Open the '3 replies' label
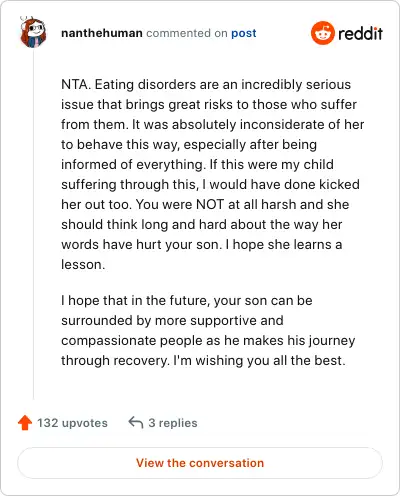 (x=173, y=423)
